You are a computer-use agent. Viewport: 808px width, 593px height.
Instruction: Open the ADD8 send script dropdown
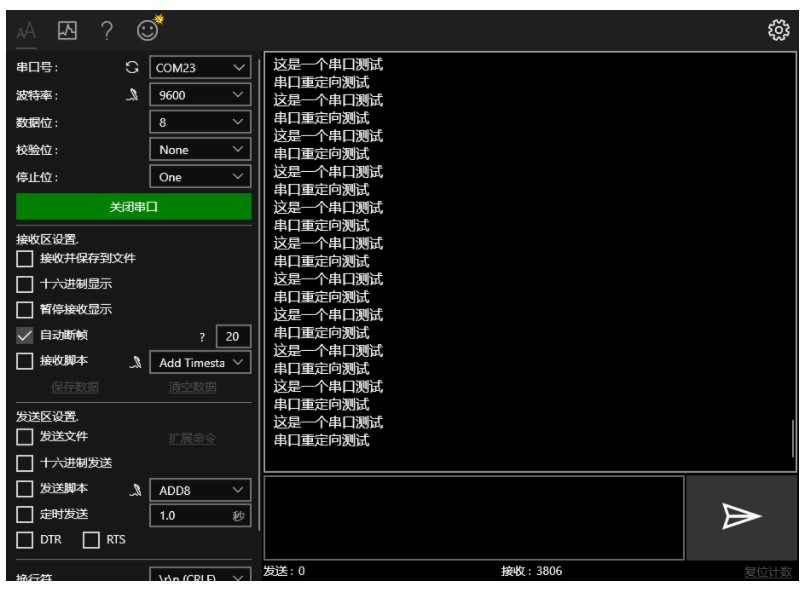click(x=200, y=490)
